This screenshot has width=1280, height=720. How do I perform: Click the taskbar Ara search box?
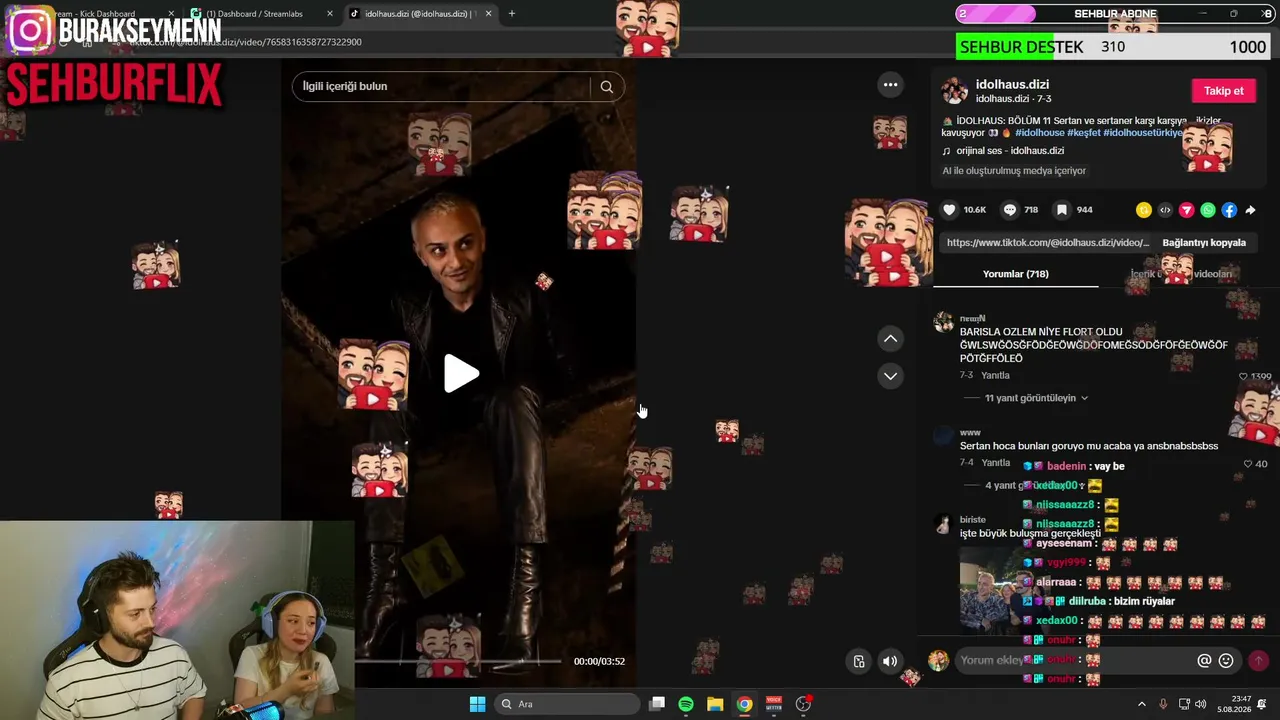pos(566,704)
